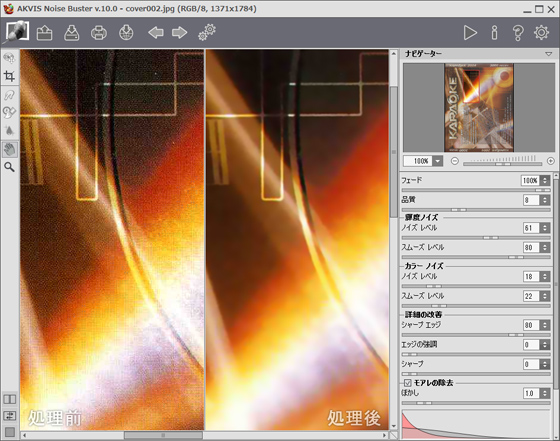Collapse the ナビゲーター panel triangle

[548, 54]
